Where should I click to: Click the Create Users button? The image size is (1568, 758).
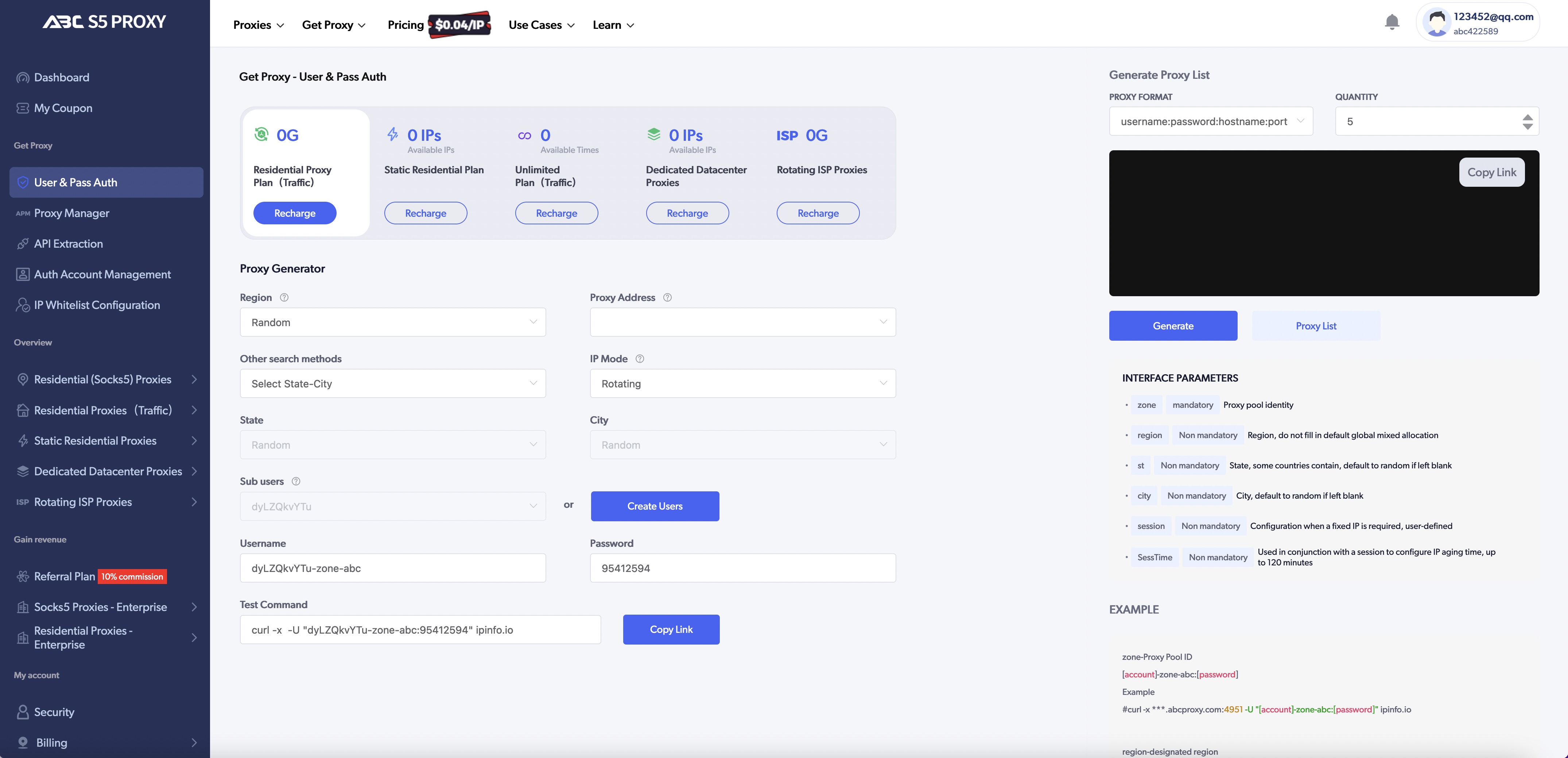(654, 506)
